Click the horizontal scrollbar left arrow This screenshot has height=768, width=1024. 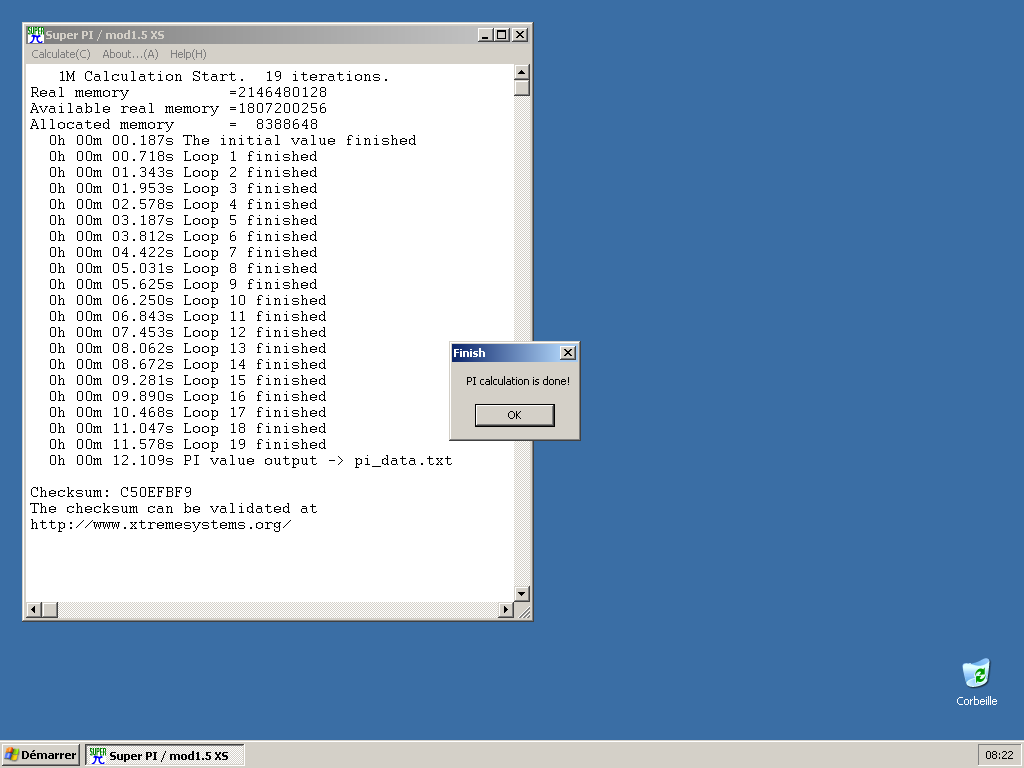[34, 609]
